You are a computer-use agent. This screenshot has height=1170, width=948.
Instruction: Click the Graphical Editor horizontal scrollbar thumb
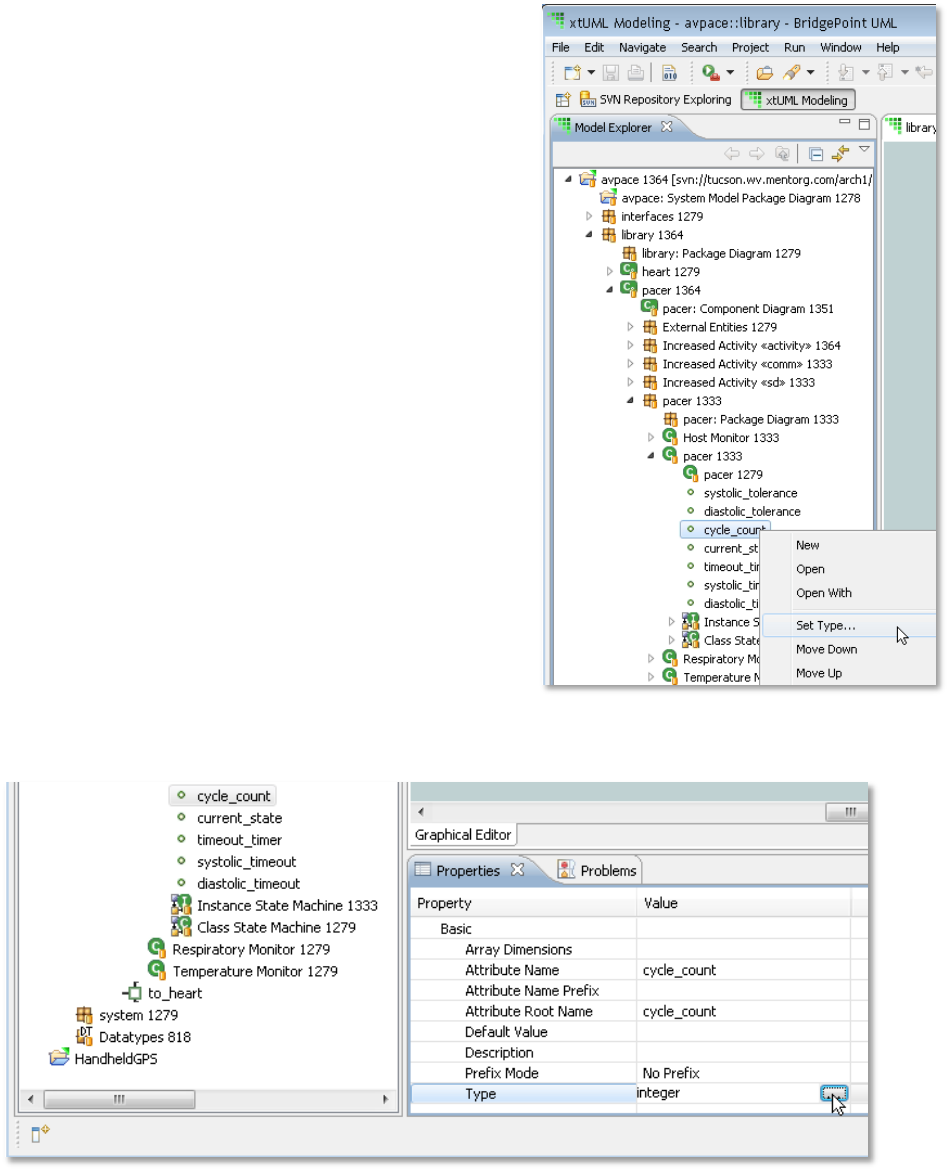(x=846, y=812)
